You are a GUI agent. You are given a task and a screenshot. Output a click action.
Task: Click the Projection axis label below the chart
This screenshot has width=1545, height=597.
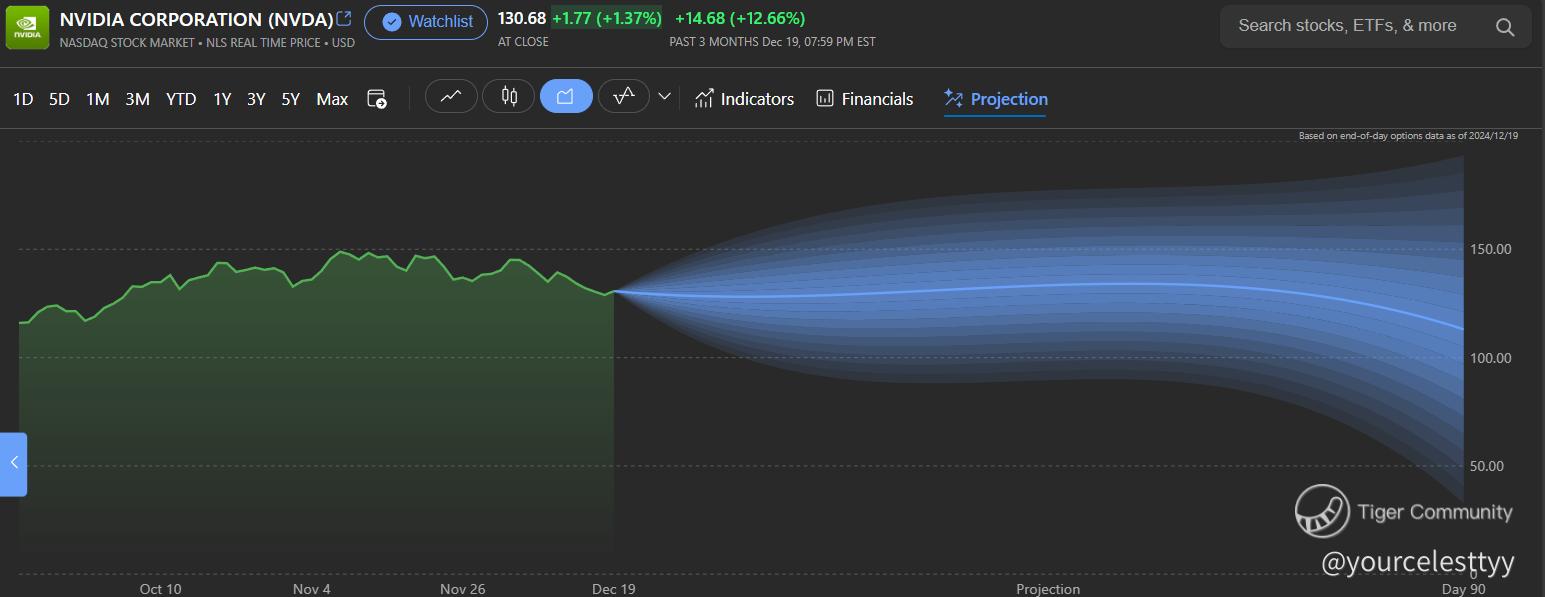[x=1048, y=589]
